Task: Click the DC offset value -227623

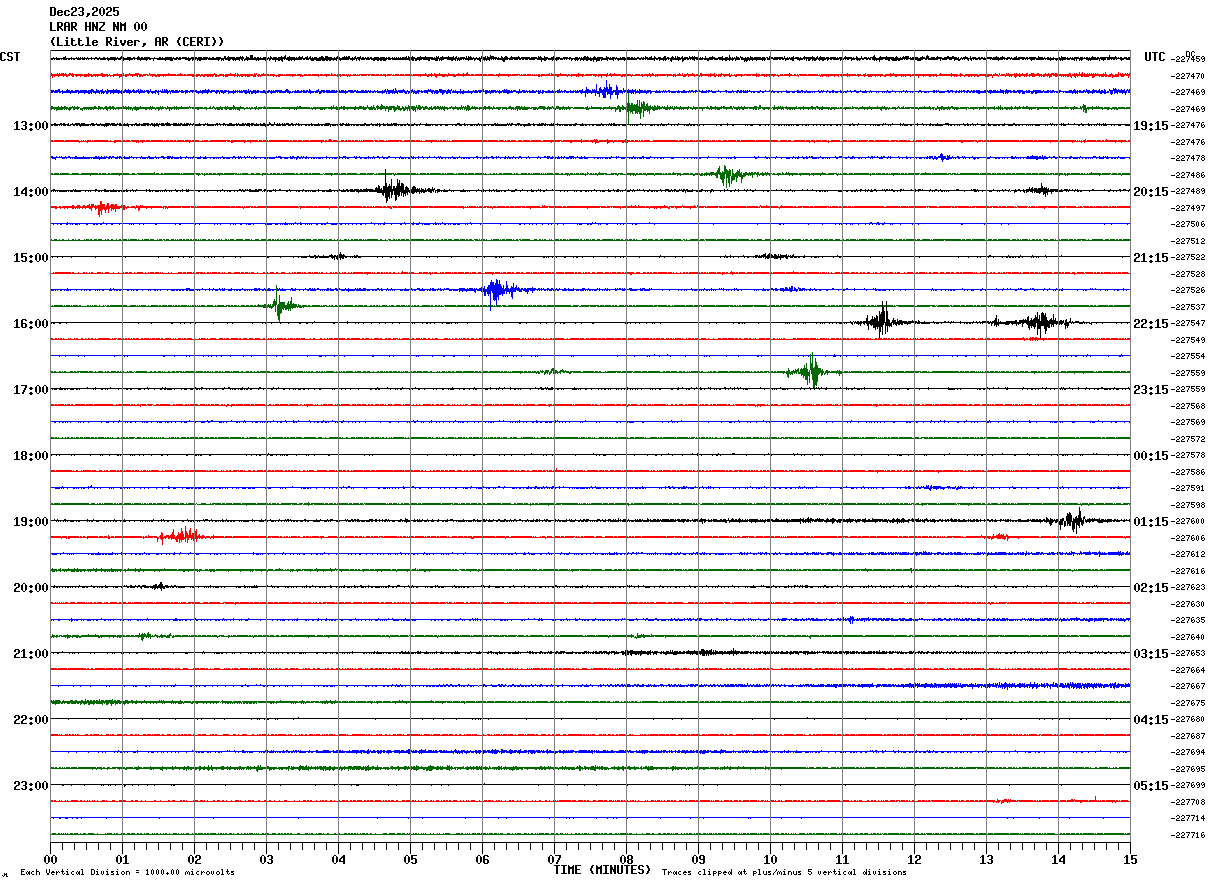Action: tap(1188, 588)
